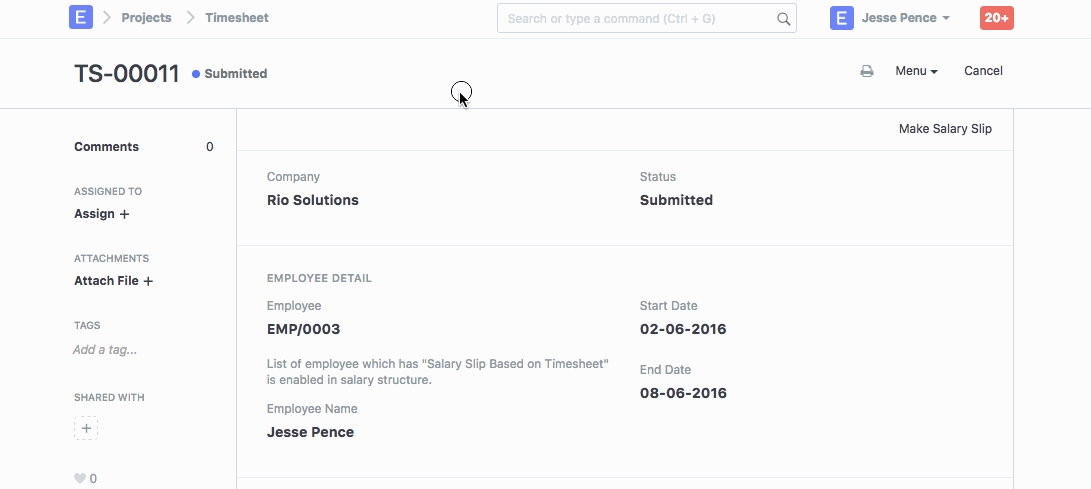Image resolution: width=1091 pixels, height=489 pixels.
Task: Click the search magnifier icon
Action: coord(783,18)
